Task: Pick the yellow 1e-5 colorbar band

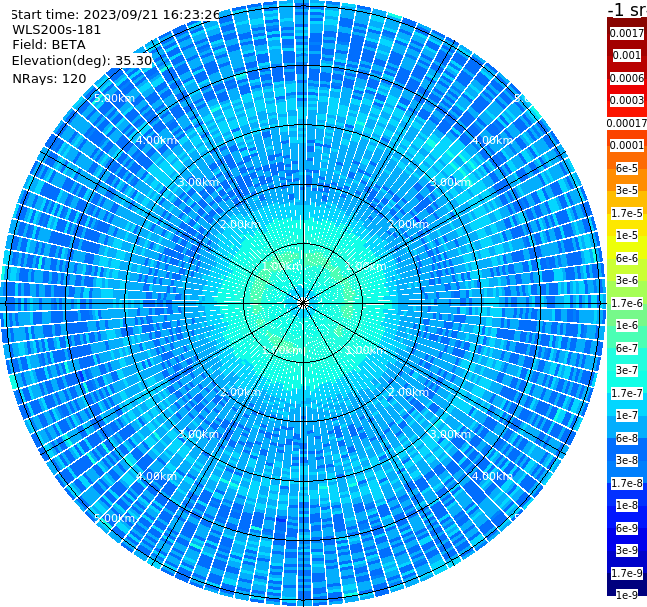Action: (x=627, y=235)
